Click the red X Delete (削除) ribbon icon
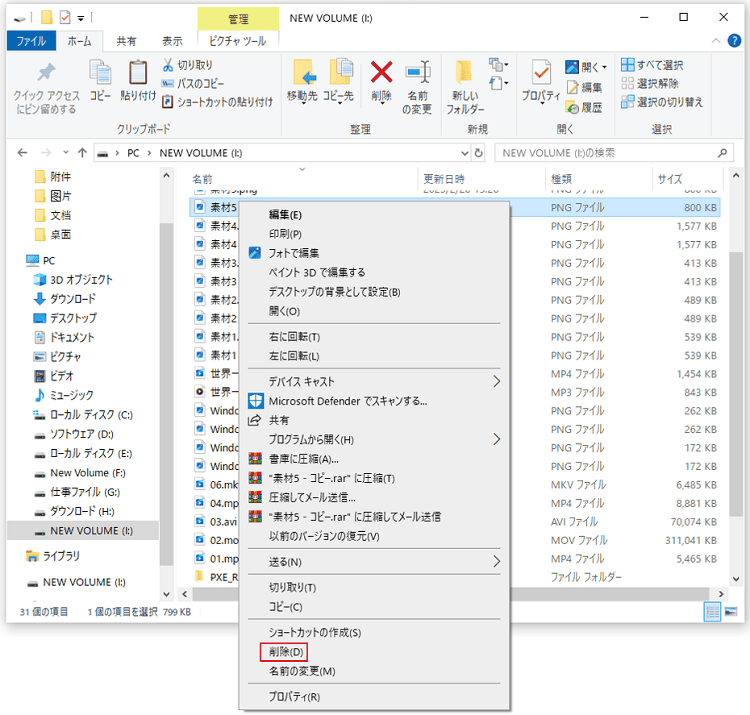Image resolution: width=750 pixels, height=715 pixels. click(381, 72)
